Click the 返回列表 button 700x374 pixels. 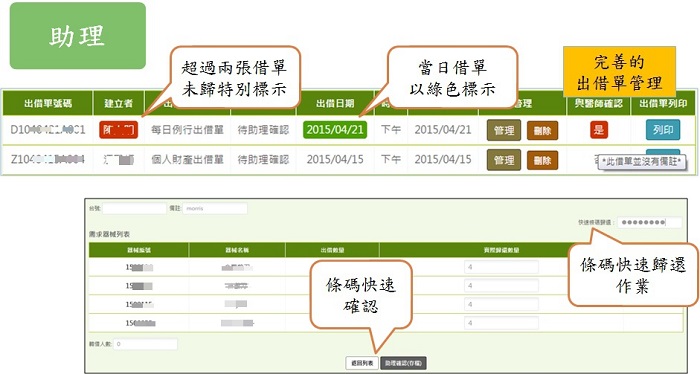(x=362, y=363)
